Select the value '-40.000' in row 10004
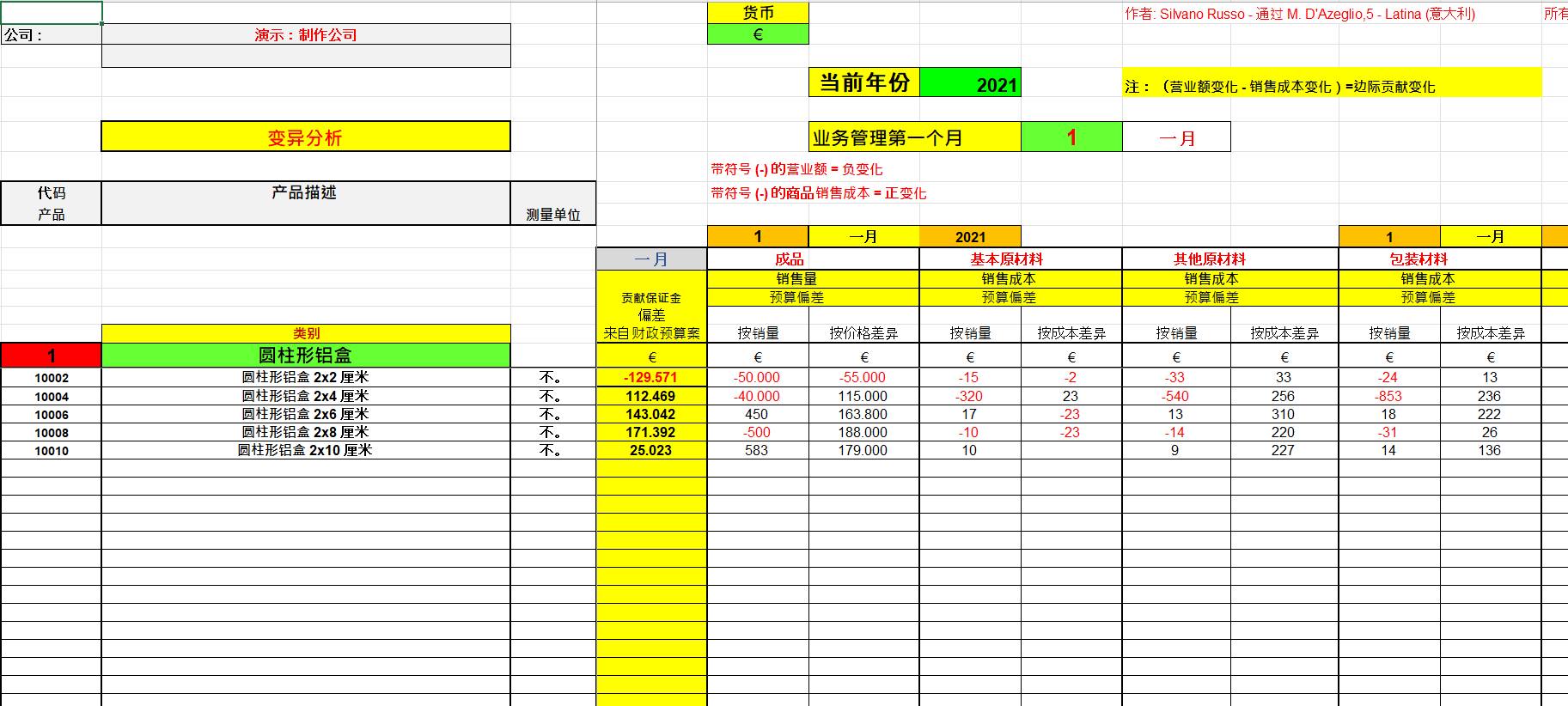Viewport: 1568px width, 706px height. point(758,396)
